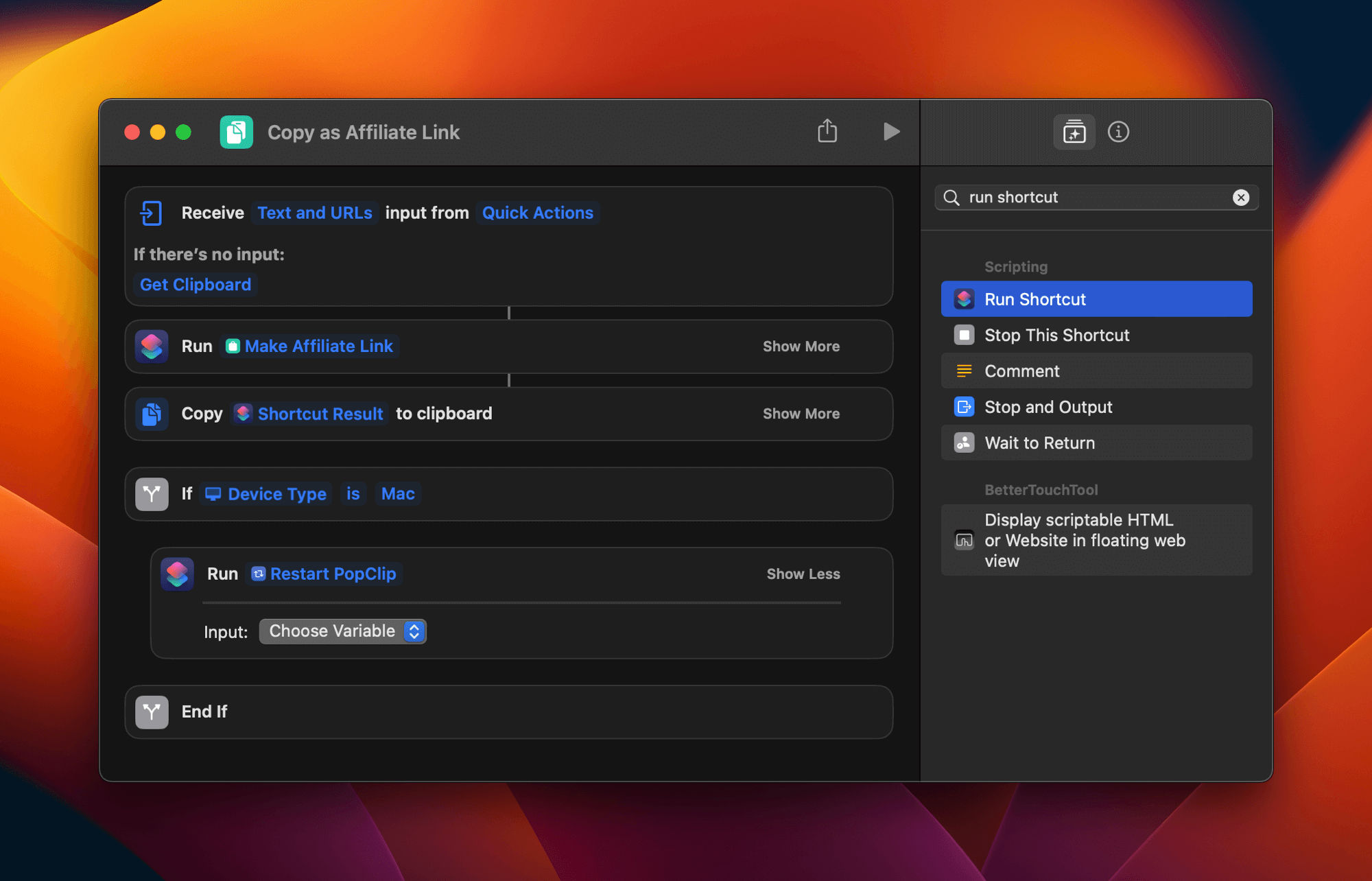
Task: Expand Show More on Copy to clipboard
Action: click(801, 414)
